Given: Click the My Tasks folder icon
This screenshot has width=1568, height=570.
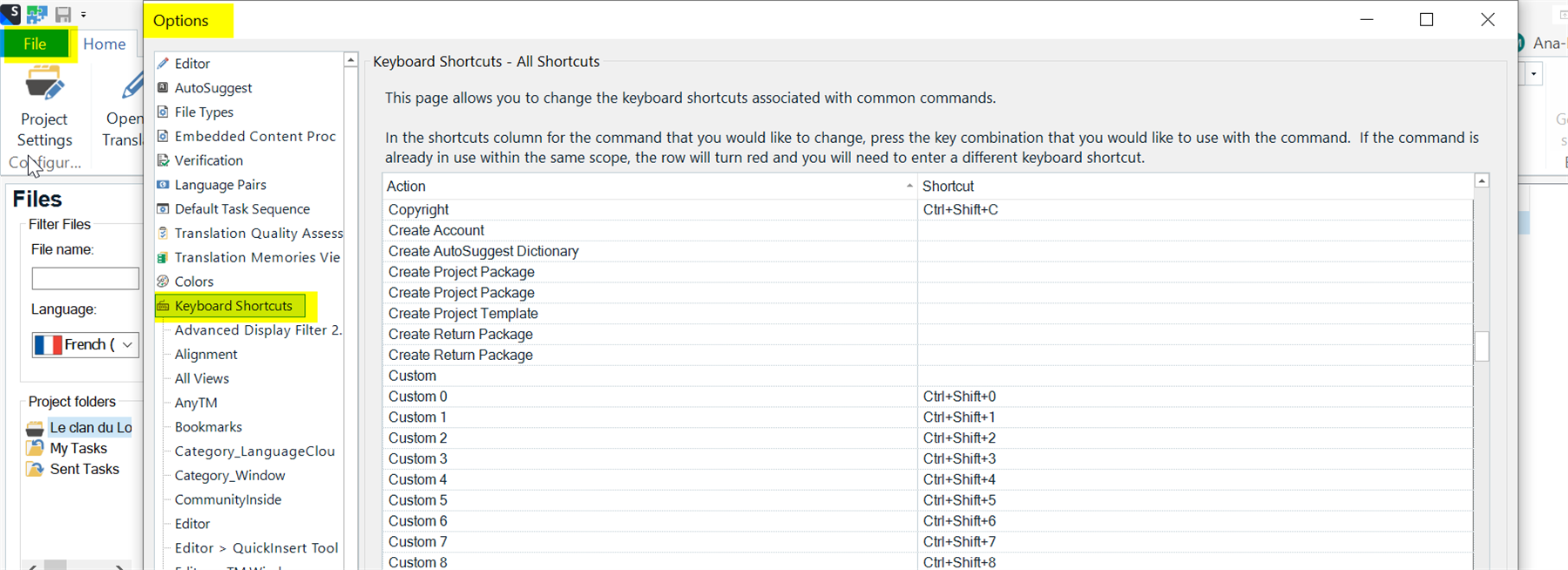Looking at the screenshot, I should (35, 448).
